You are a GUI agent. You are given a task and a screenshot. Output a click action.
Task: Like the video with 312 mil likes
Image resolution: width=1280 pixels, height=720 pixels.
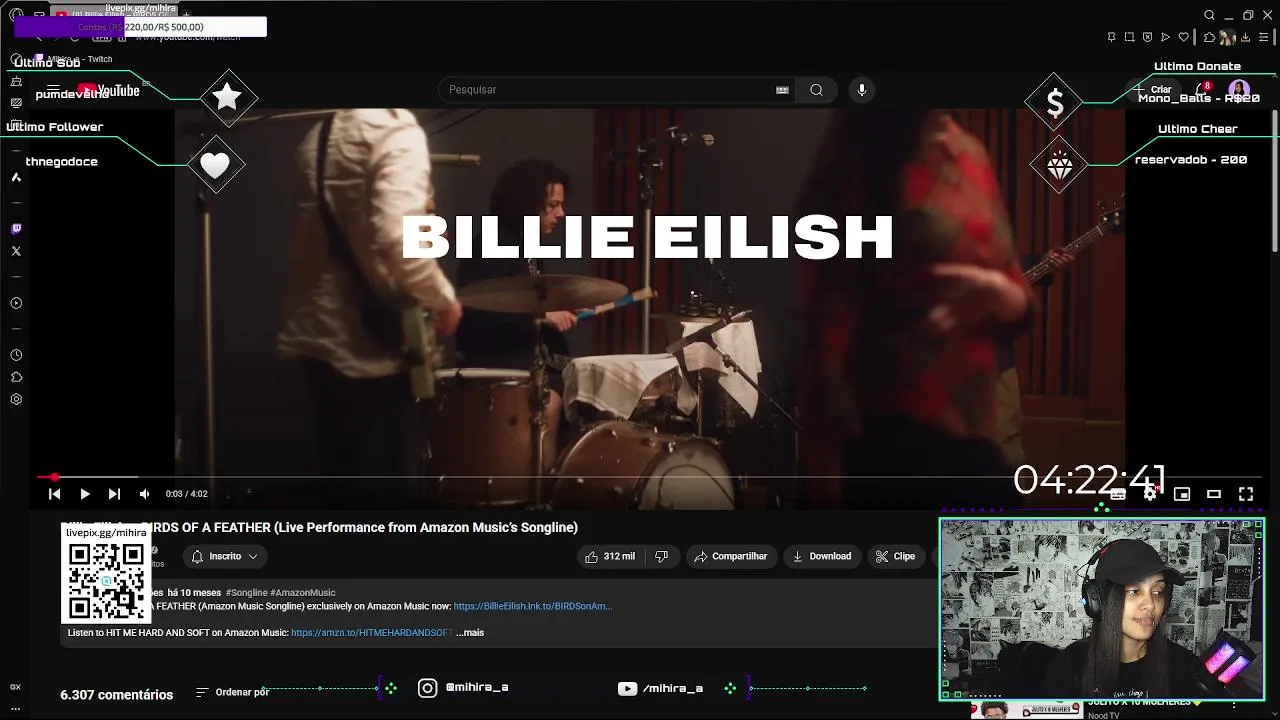pos(610,556)
